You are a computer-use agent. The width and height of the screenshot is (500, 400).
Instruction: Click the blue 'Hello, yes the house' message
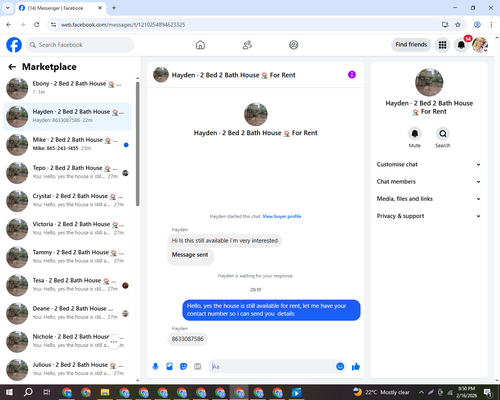271,310
